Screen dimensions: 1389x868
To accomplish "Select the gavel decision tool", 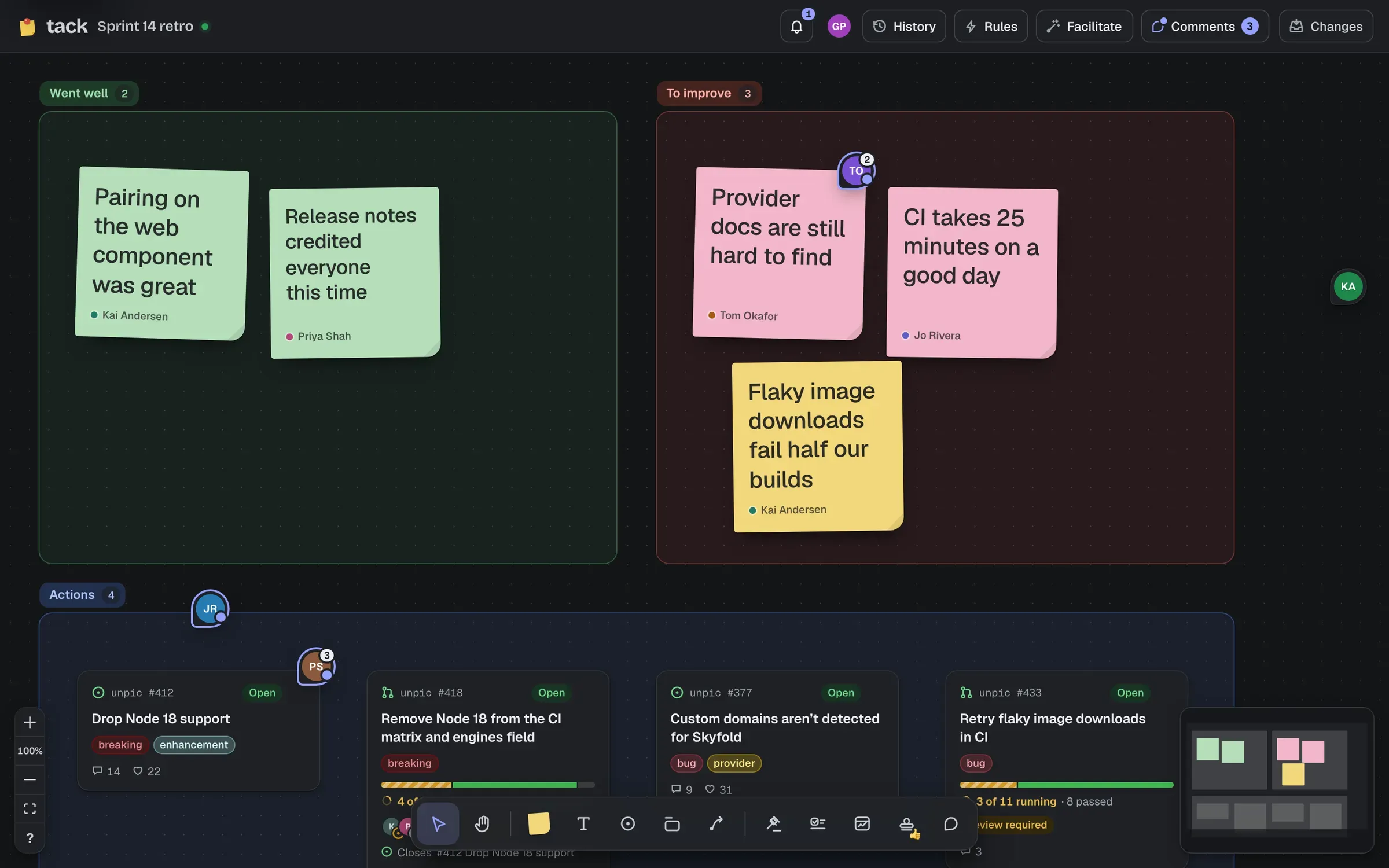I will click(x=773, y=823).
